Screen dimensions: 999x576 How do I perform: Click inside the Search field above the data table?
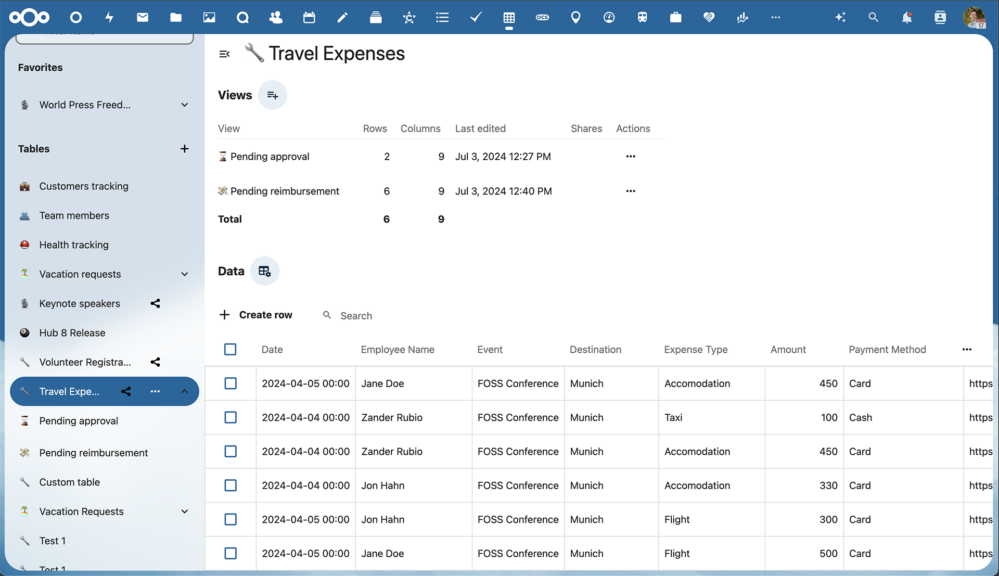click(x=355, y=315)
